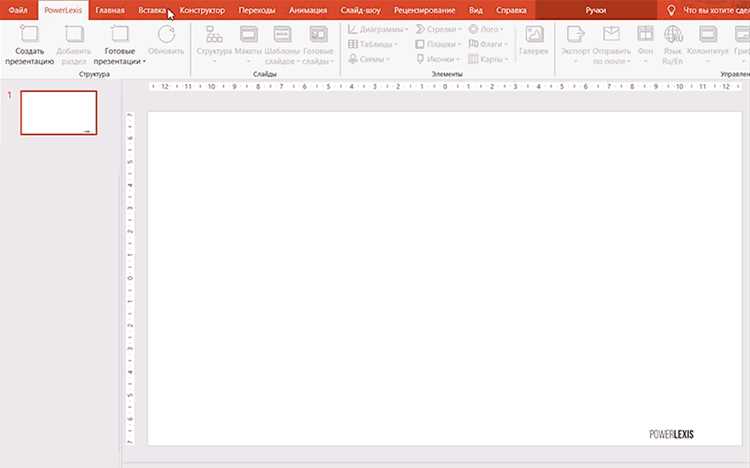The height and width of the screenshot is (468, 750).
Task: Switch to the Вид tab
Action: click(475, 10)
